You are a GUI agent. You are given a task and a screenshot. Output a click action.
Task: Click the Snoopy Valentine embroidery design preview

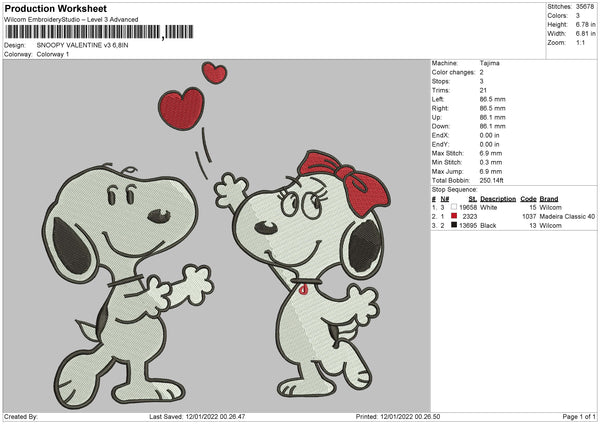[217, 236]
